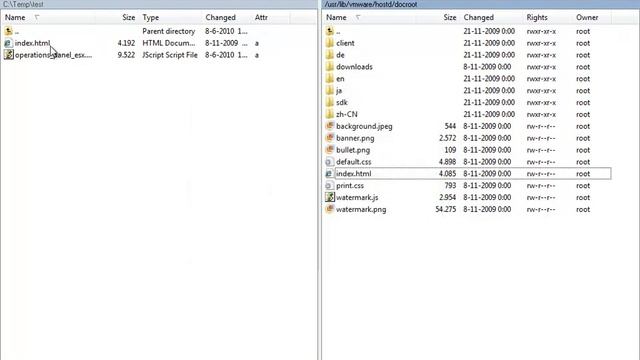
Task: Click the local index.html file icon
Action: (8, 43)
